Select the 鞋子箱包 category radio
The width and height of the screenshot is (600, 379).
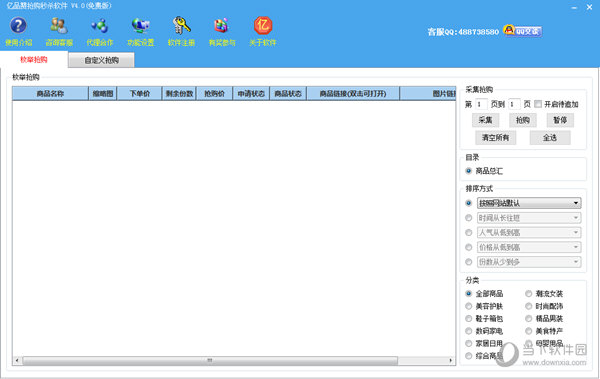468,319
